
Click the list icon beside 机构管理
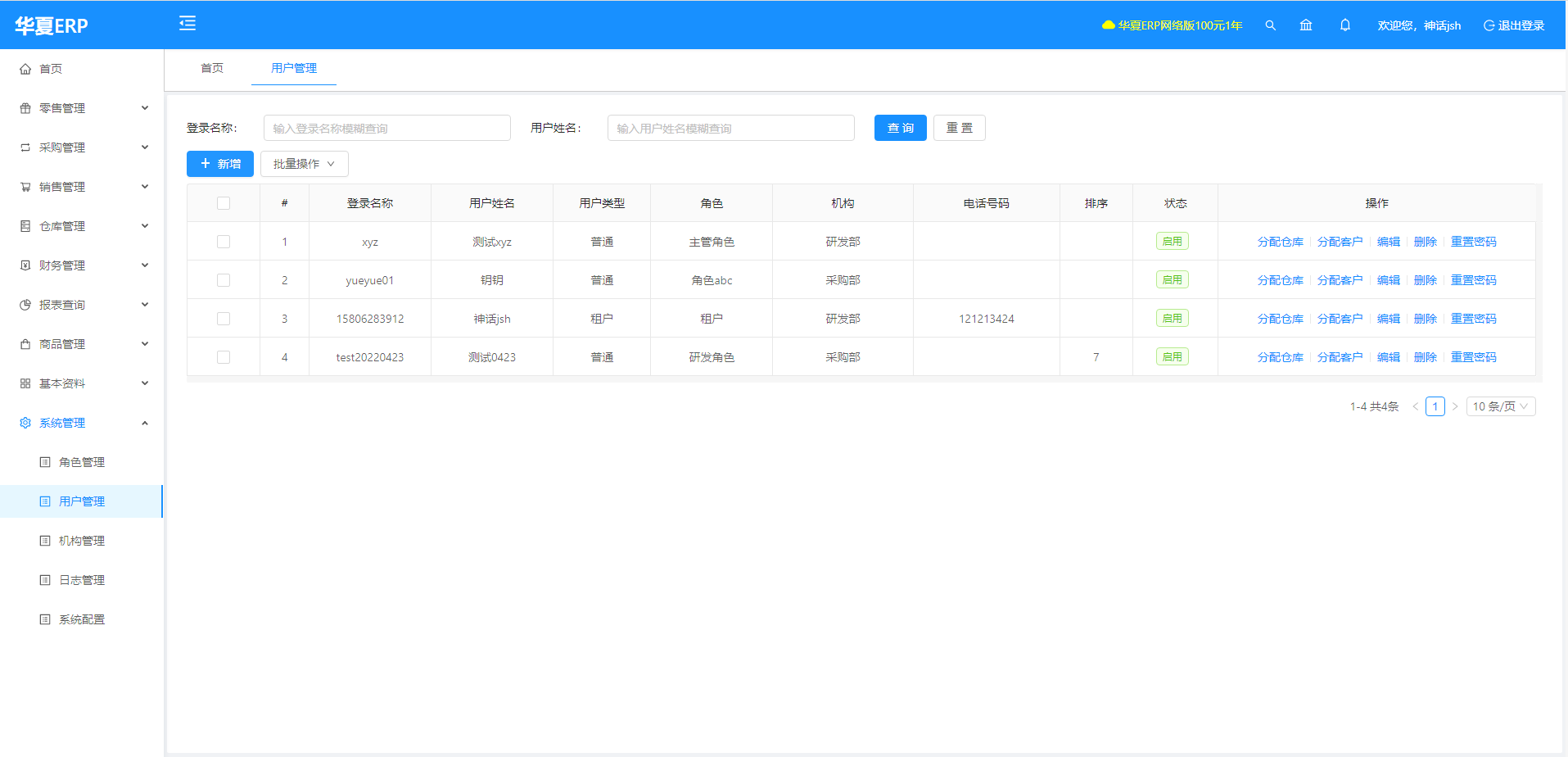click(45, 541)
